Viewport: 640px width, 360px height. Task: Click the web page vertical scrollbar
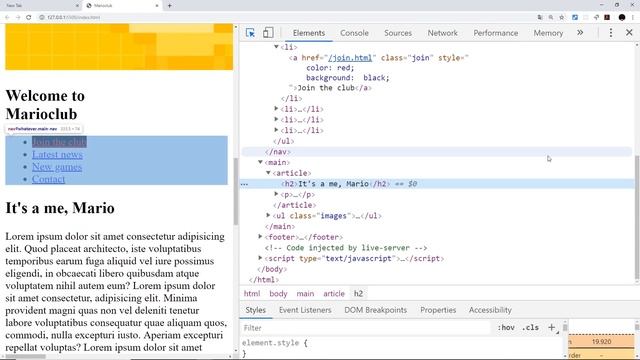click(236, 191)
